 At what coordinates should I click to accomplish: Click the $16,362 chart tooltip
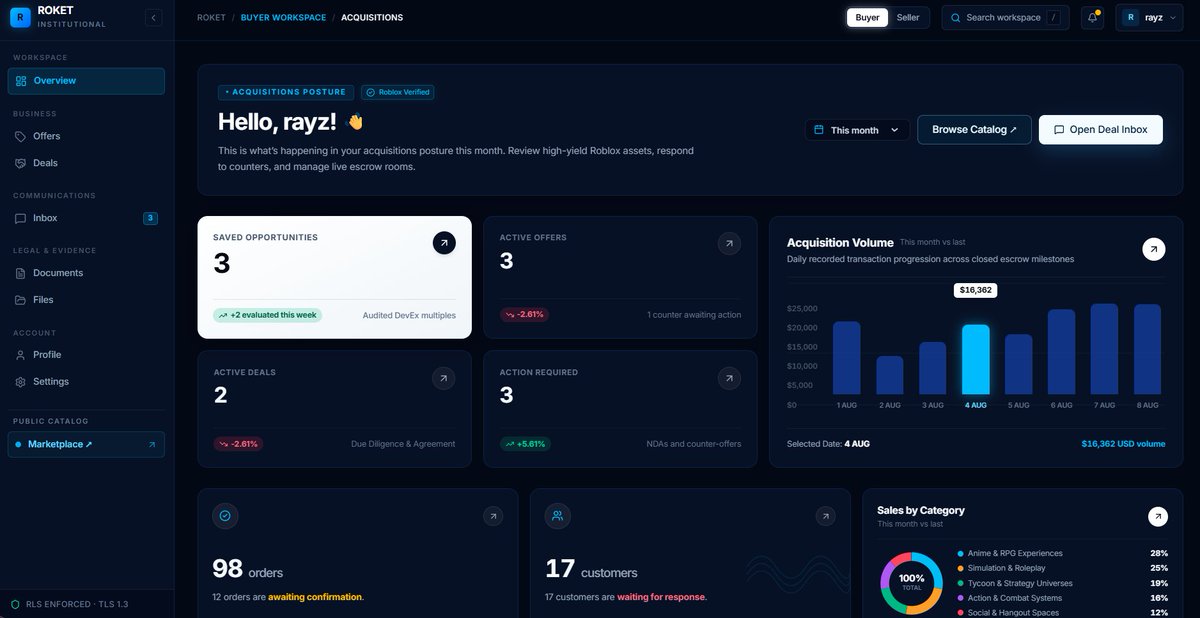click(x=975, y=290)
